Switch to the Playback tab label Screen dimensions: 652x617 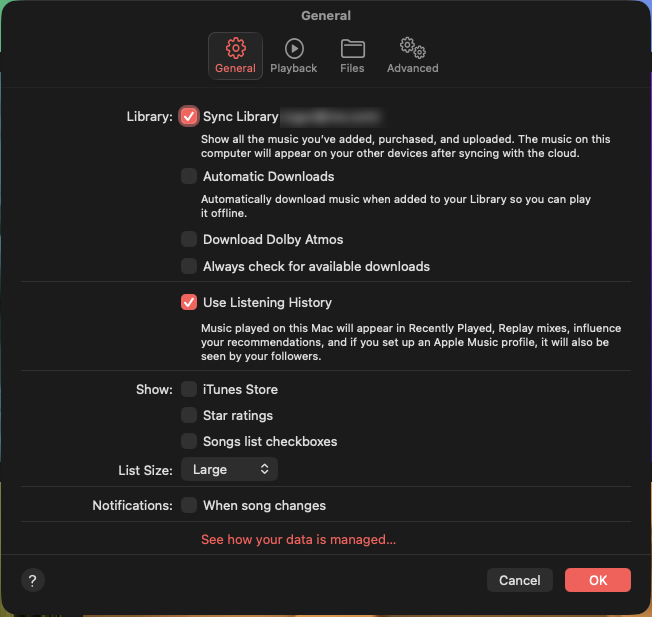point(293,69)
